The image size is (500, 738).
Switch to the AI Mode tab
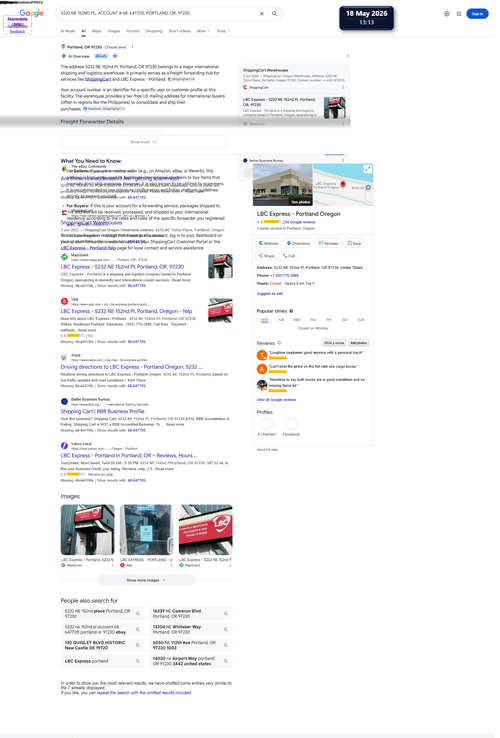pyautogui.click(x=68, y=31)
